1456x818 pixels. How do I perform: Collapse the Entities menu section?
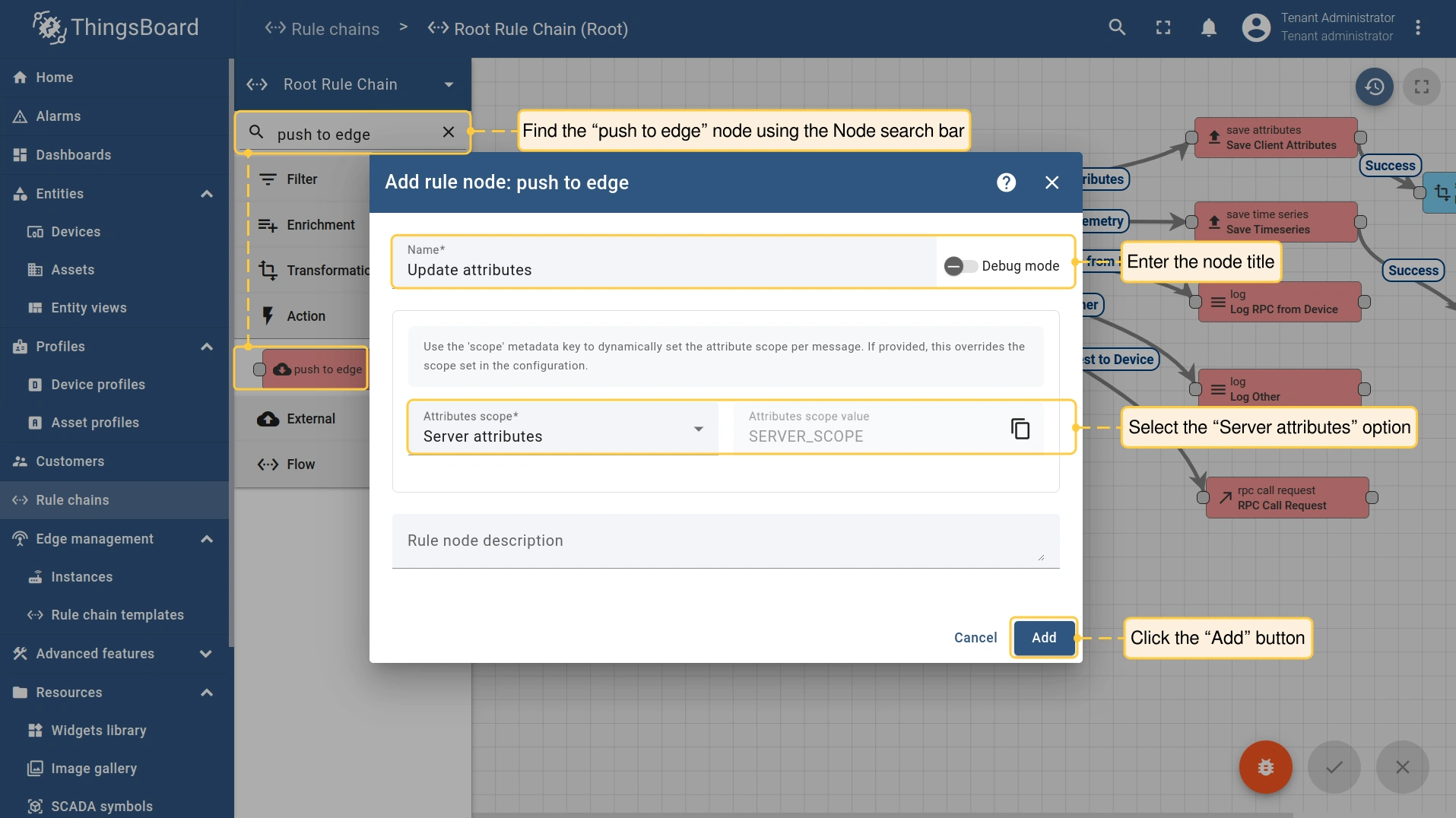206,194
